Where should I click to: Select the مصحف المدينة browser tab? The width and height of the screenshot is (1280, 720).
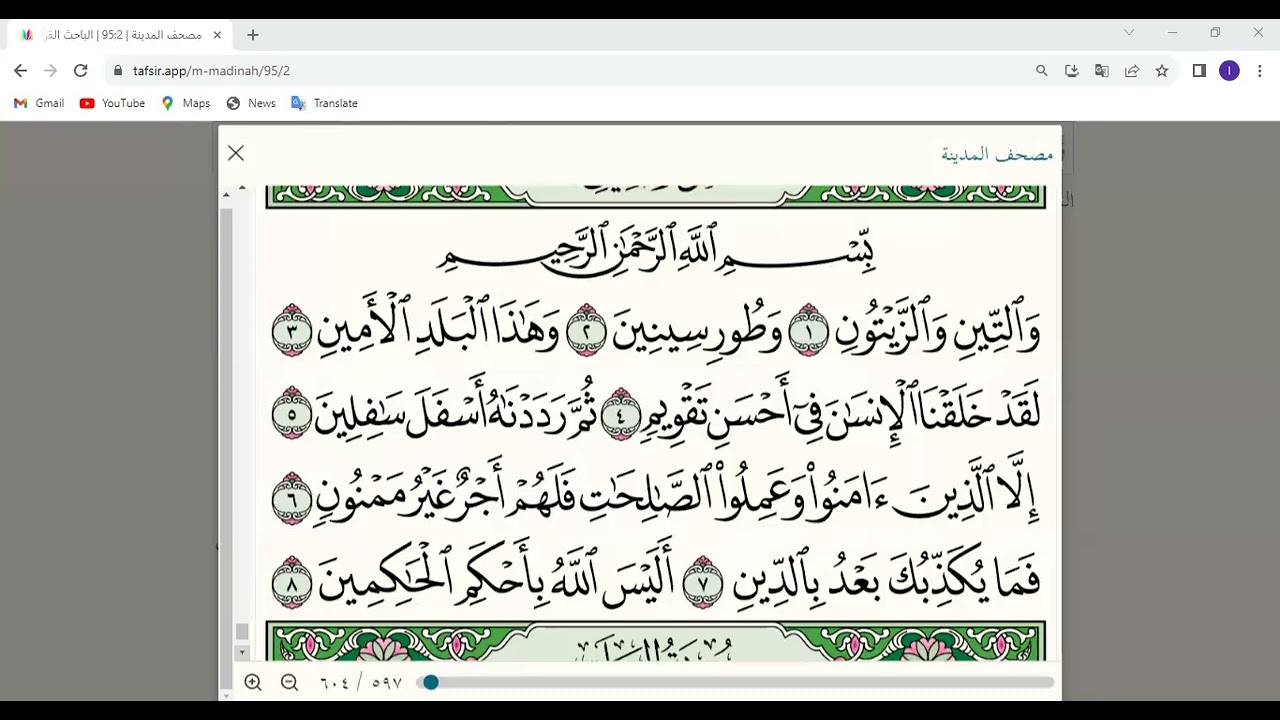coord(120,35)
